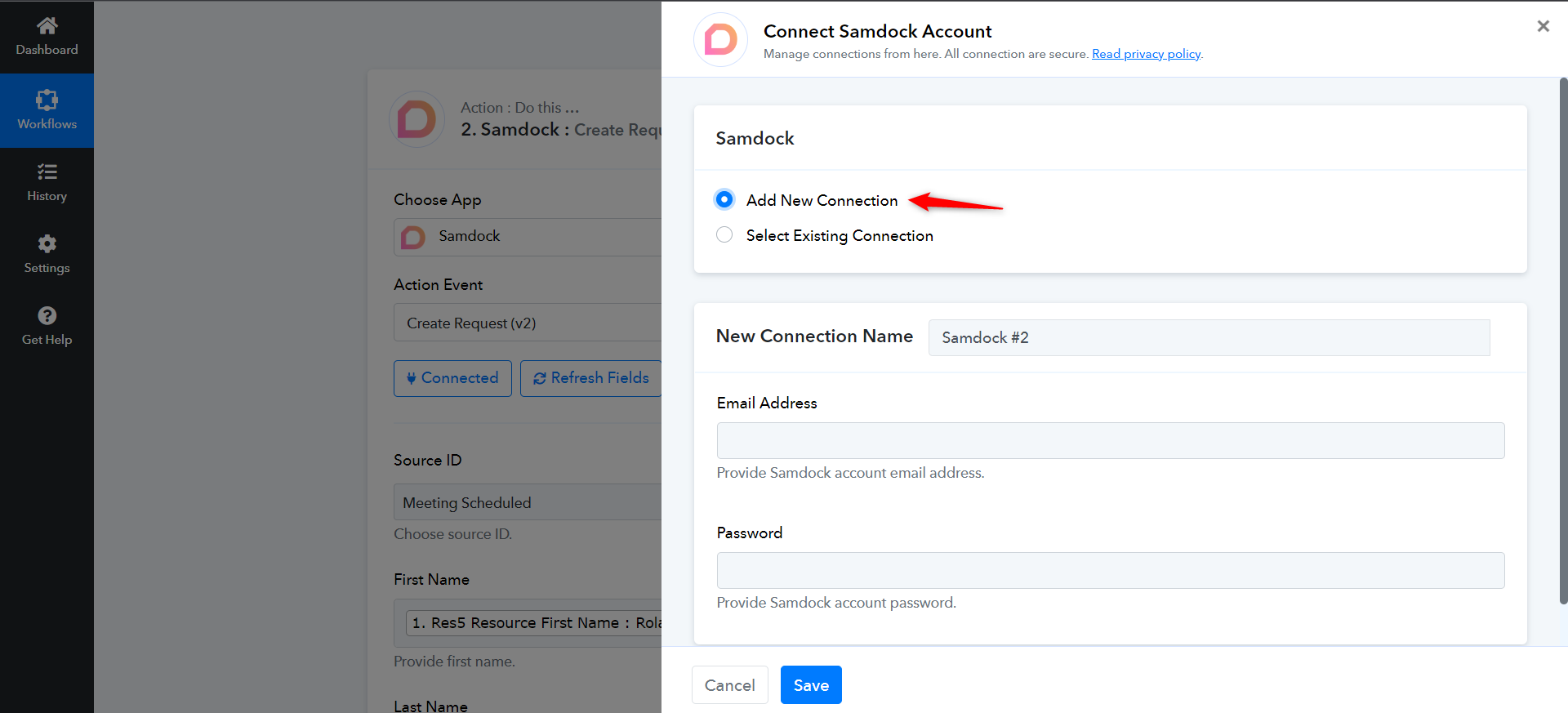Image resolution: width=1568 pixels, height=713 pixels.
Task: Click the dialog vertical scrollbar
Action: (1564, 341)
